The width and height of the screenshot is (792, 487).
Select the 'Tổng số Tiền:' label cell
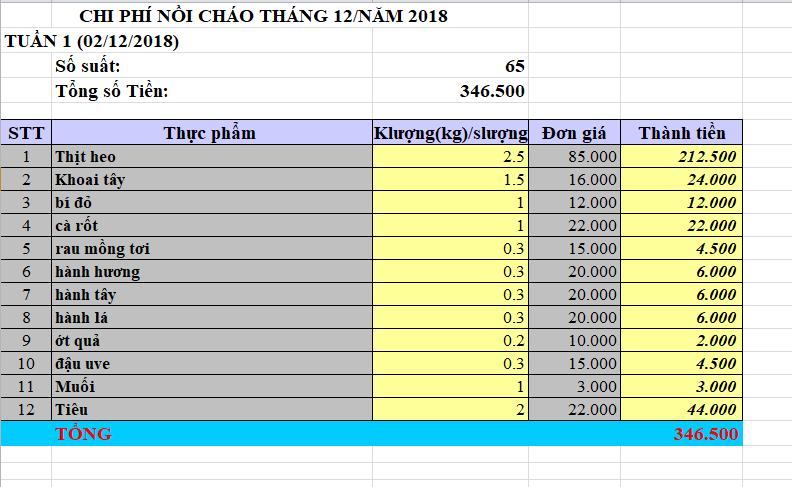point(112,92)
